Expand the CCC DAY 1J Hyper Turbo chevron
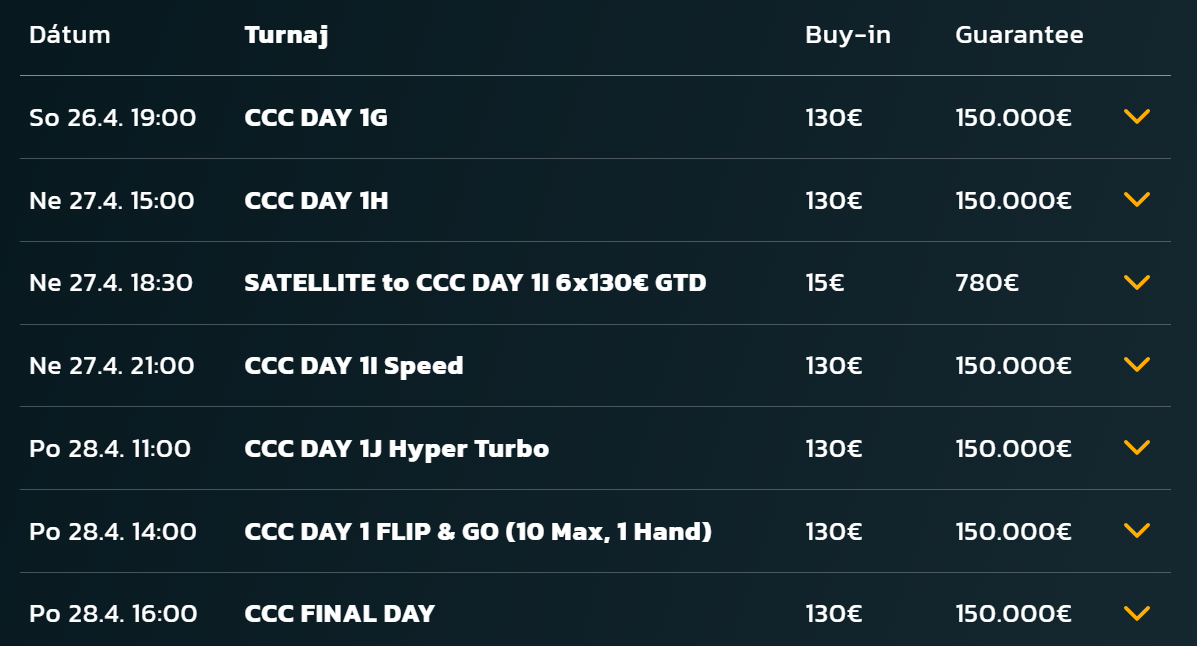1197x646 pixels. [x=1136, y=448]
